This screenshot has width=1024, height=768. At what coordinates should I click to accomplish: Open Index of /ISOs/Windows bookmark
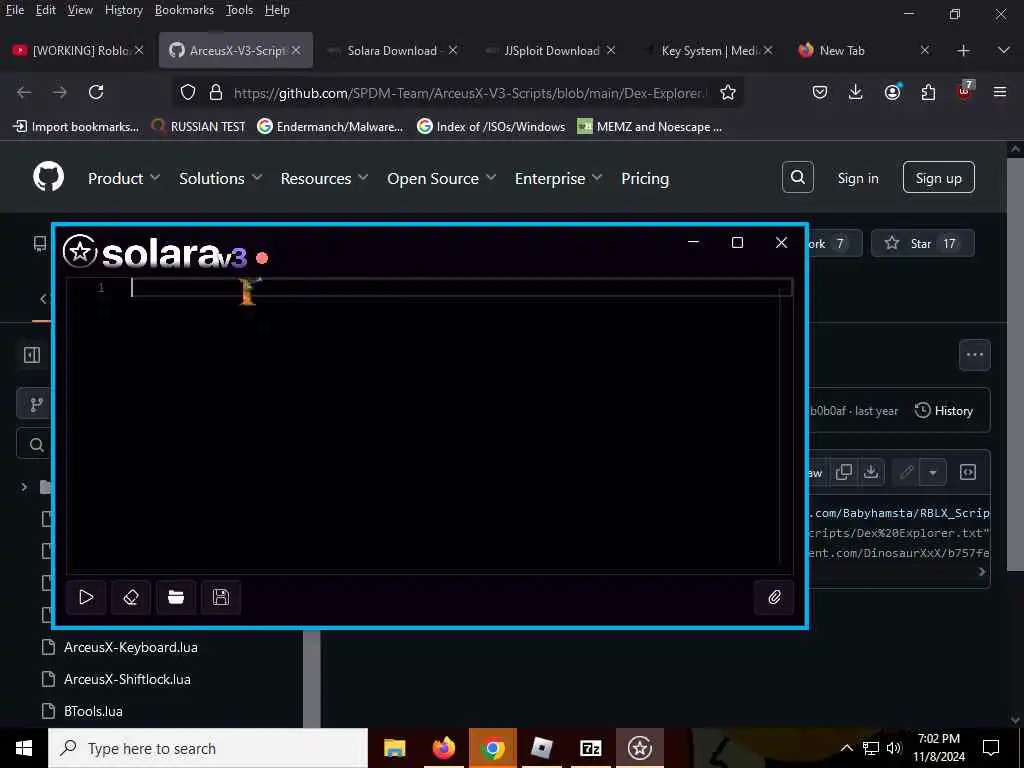491,127
